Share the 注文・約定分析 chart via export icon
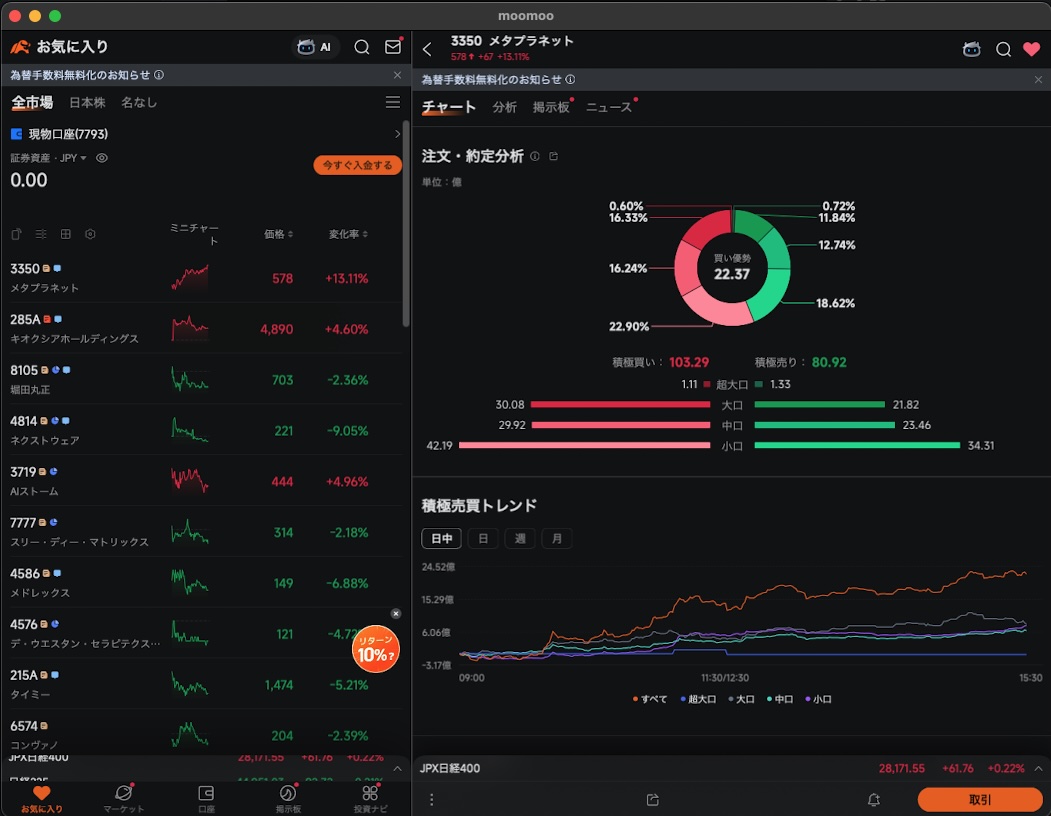 point(554,156)
